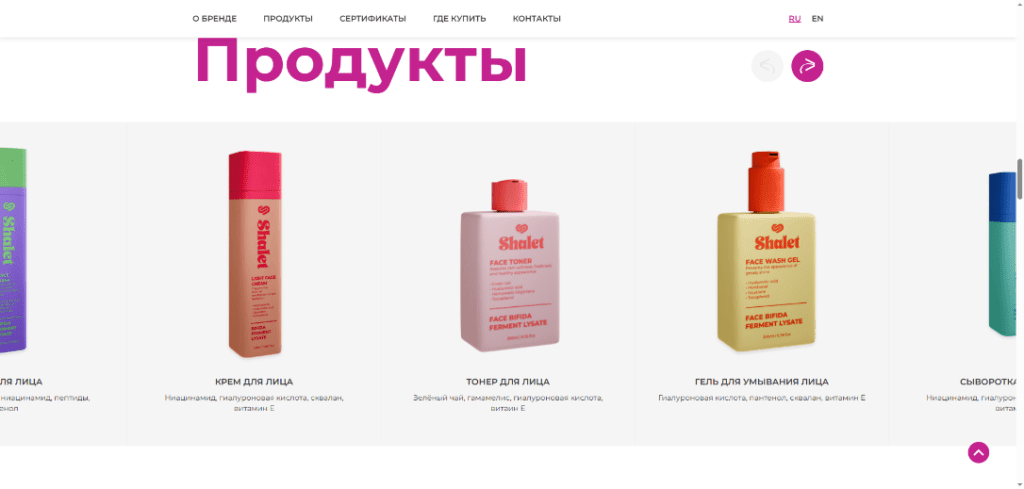Screen dimensions: 1024x489
Task: Switch language to EN
Action: pyautogui.click(x=818, y=19)
